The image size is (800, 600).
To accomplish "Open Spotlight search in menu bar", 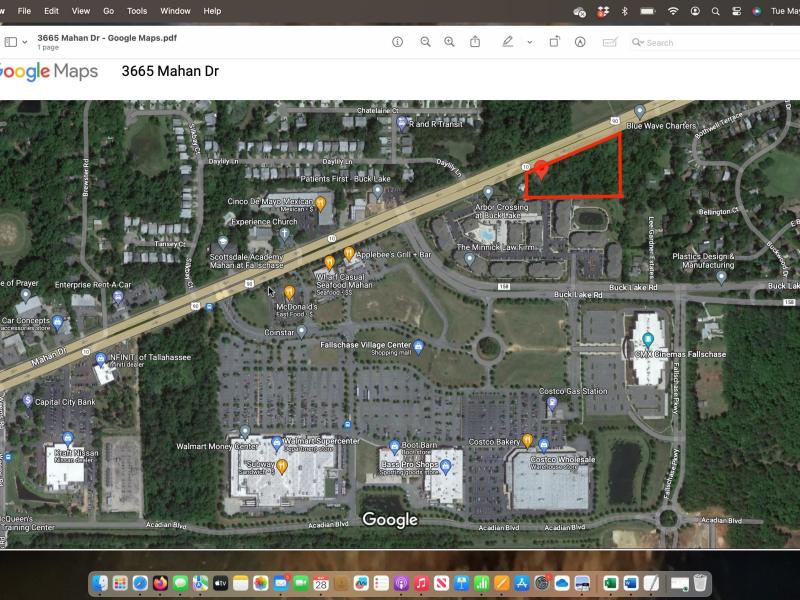I will 715,11.
